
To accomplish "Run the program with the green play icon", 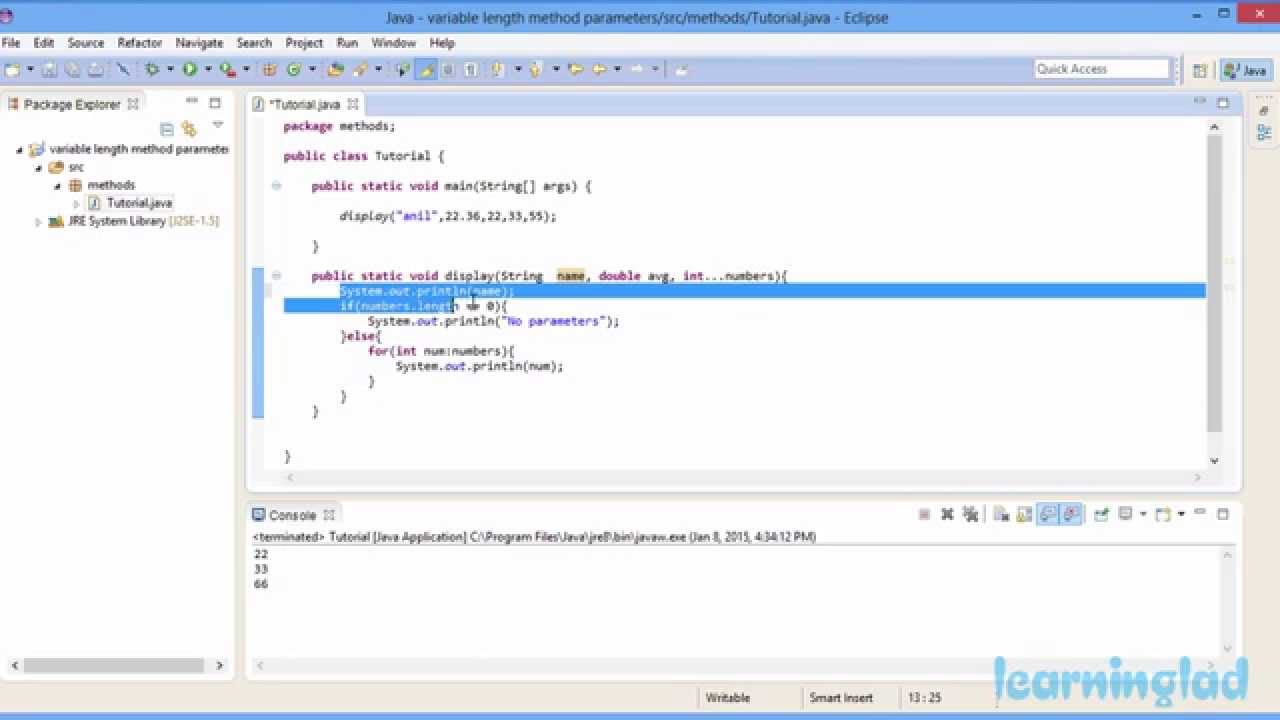I will 189,69.
